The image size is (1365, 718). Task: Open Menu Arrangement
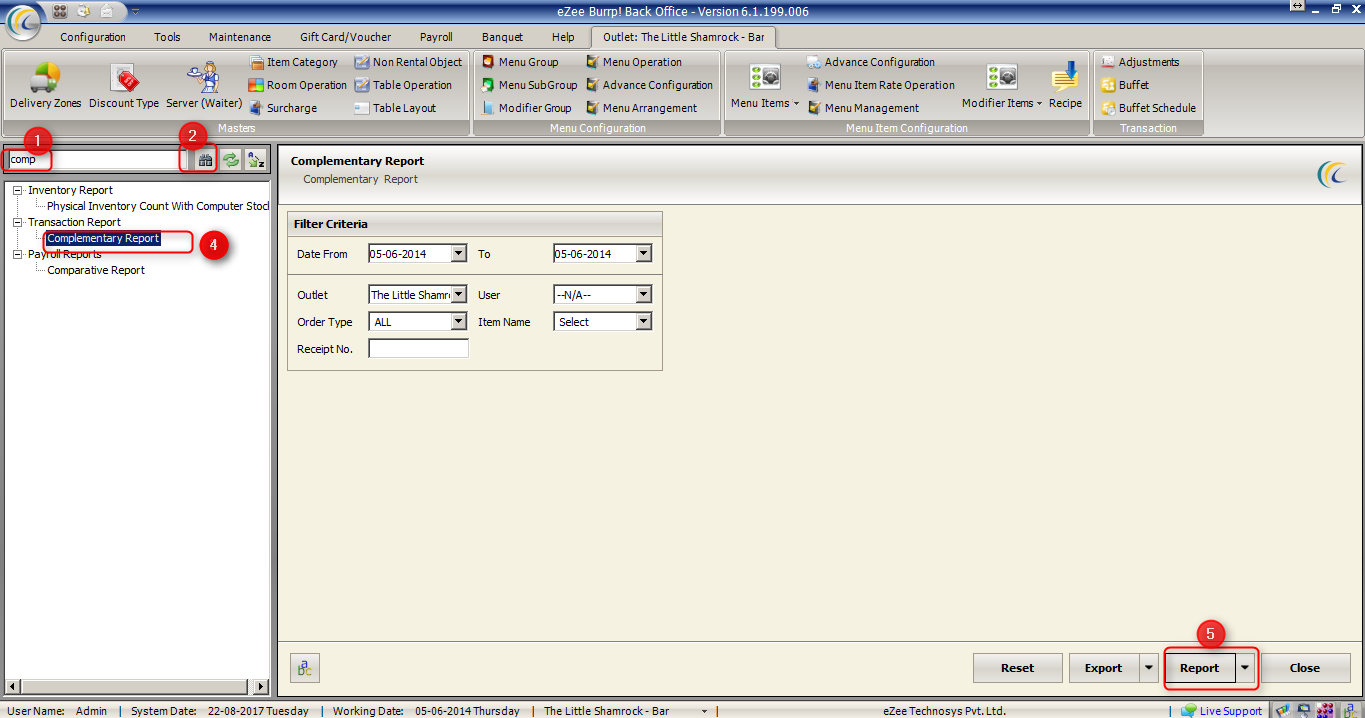click(642, 108)
